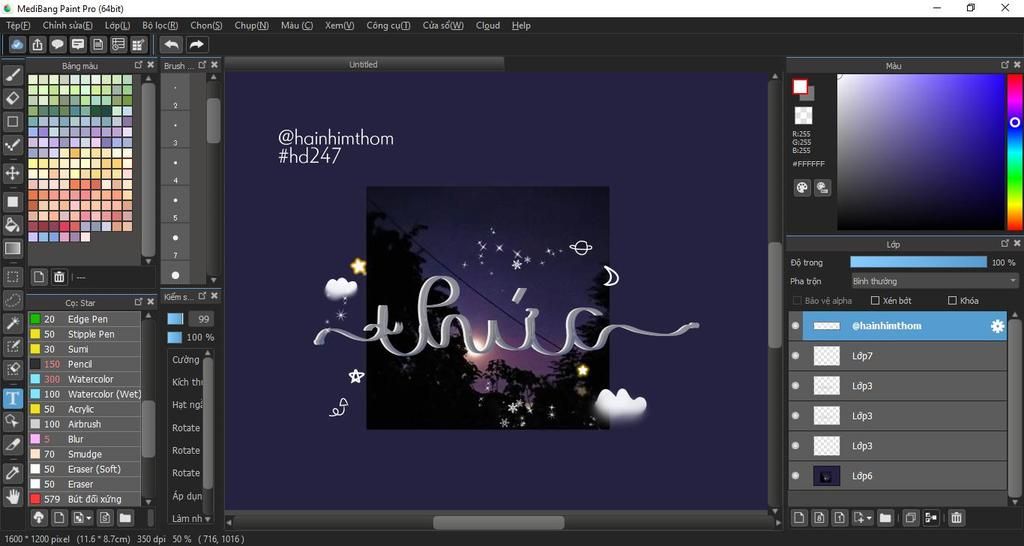Click the vertical hue color bar
Viewport: 1024px width, 546px height.
(x=1014, y=152)
